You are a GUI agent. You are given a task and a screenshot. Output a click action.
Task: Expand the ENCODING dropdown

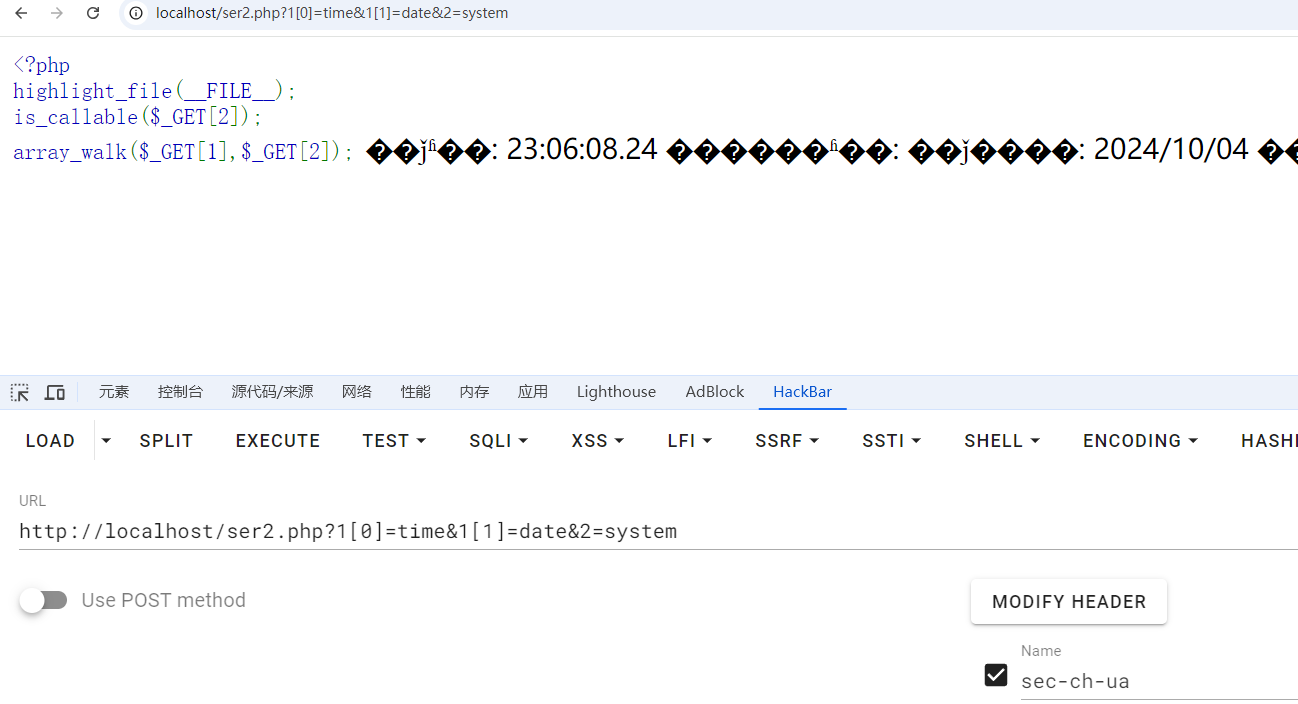(x=1140, y=441)
